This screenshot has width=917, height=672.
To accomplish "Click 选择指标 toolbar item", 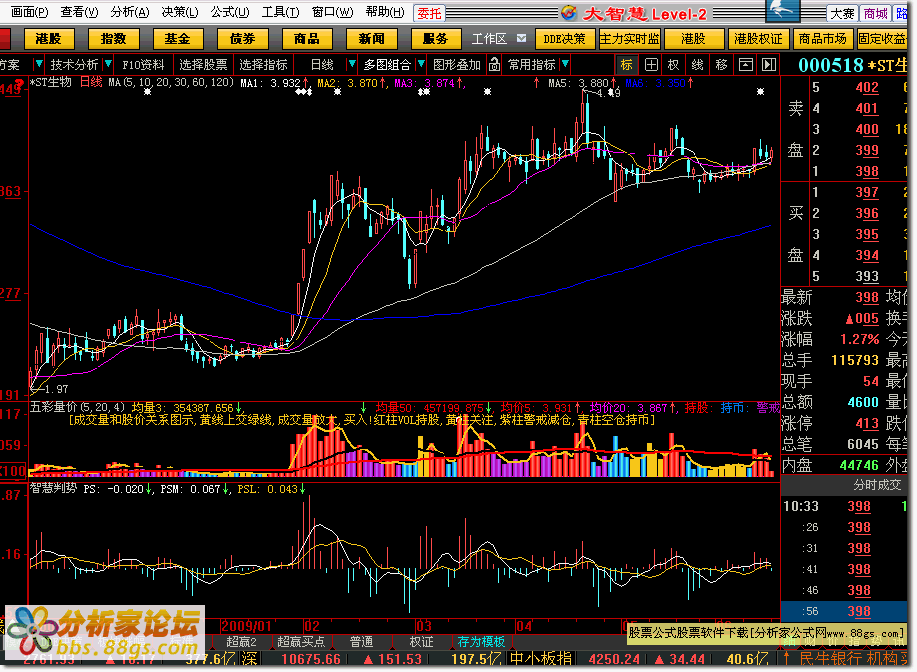I will coord(263,64).
